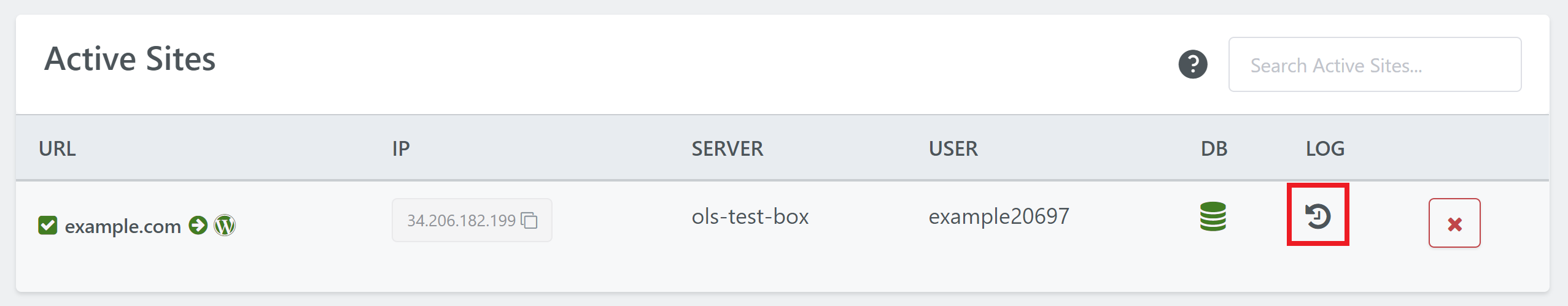Image resolution: width=1568 pixels, height=306 pixels.
Task: Click in the Search Active Sites field
Action: click(x=1375, y=64)
